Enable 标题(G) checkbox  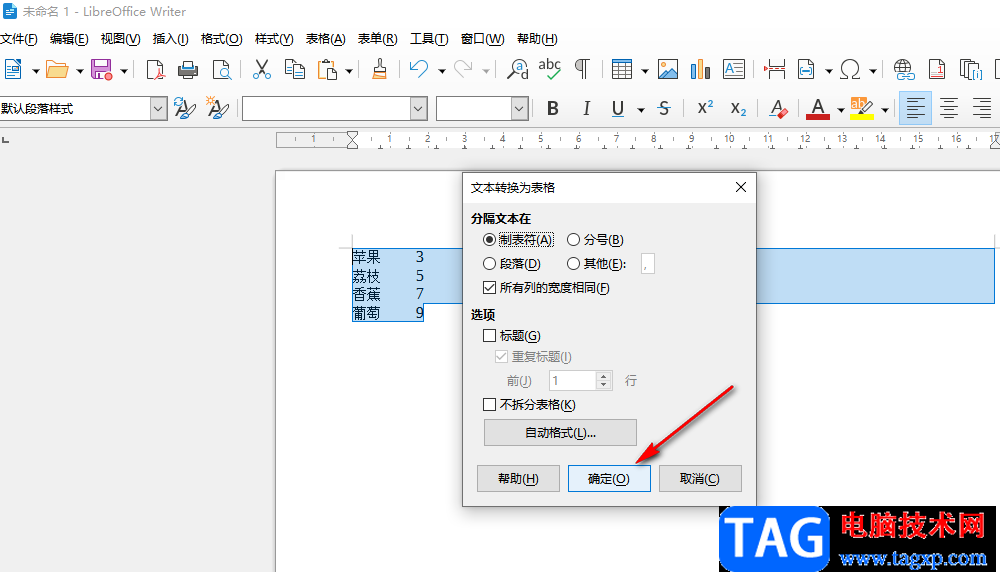click(x=511, y=335)
